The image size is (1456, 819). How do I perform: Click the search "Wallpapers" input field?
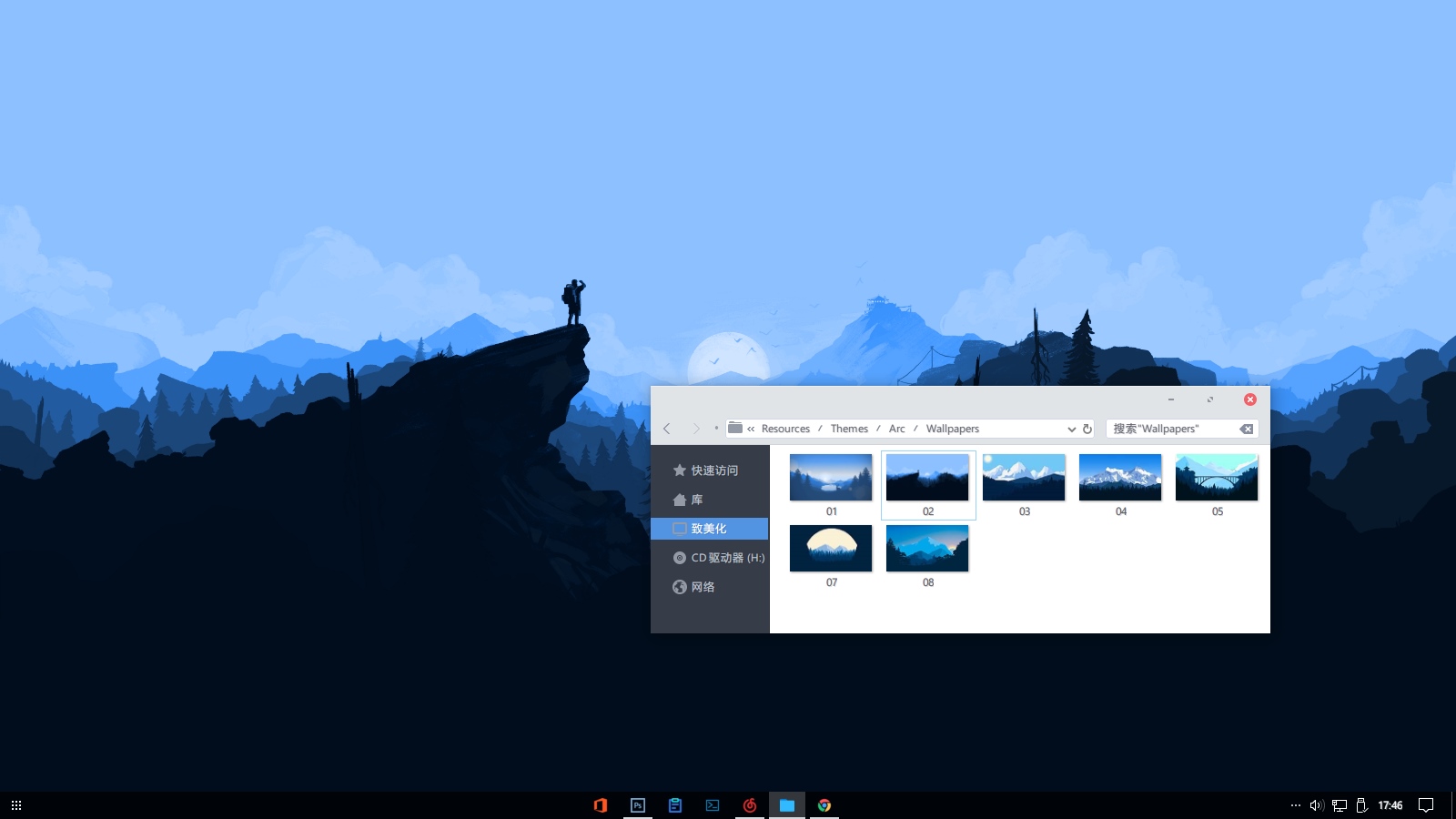[1172, 429]
